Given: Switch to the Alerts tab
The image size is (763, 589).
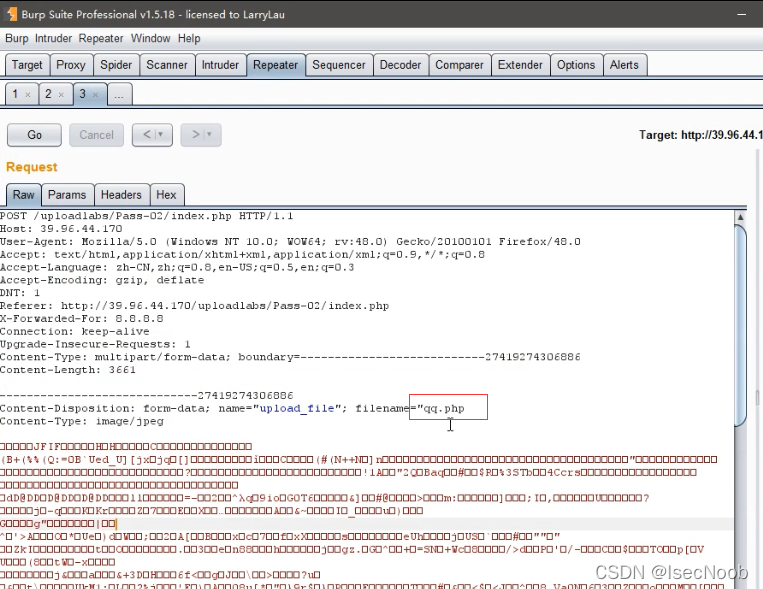Looking at the screenshot, I should coord(624,65).
